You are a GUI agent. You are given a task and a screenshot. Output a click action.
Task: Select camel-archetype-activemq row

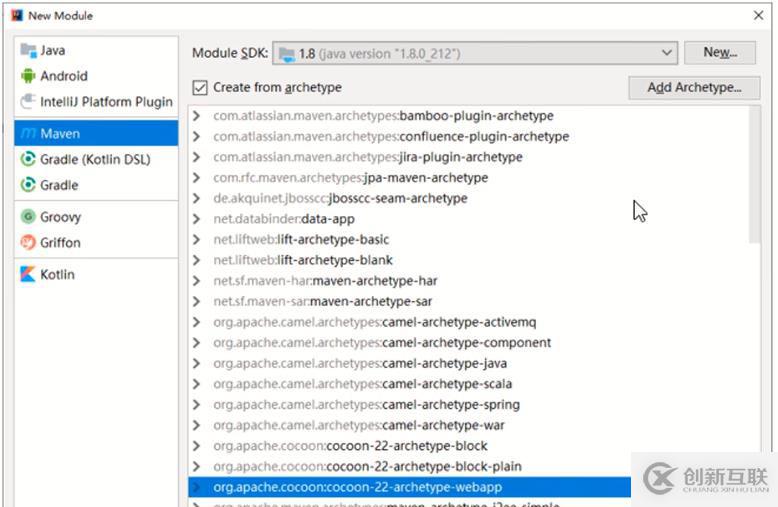click(469, 322)
